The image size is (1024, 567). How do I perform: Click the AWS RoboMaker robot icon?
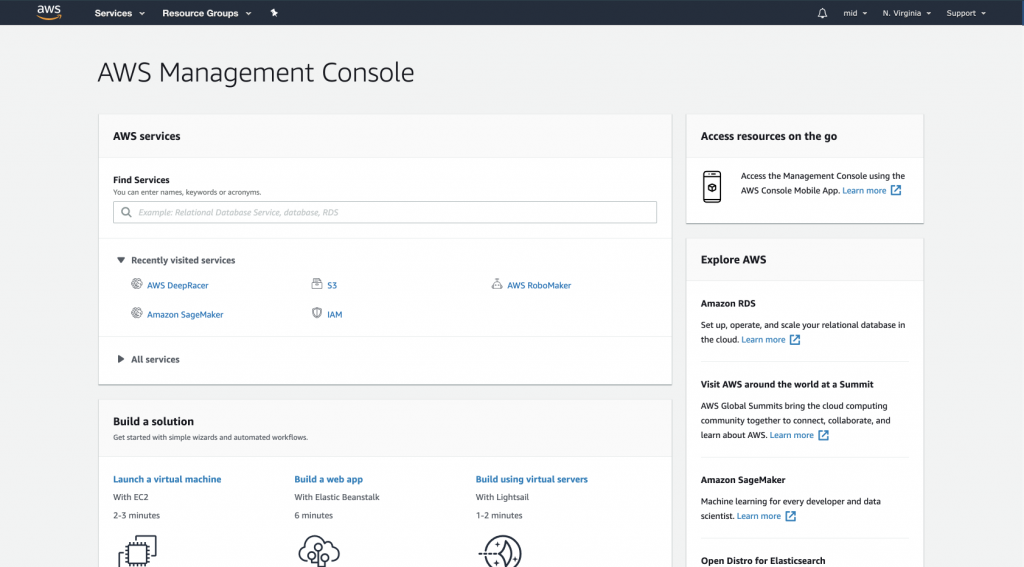[497, 284]
